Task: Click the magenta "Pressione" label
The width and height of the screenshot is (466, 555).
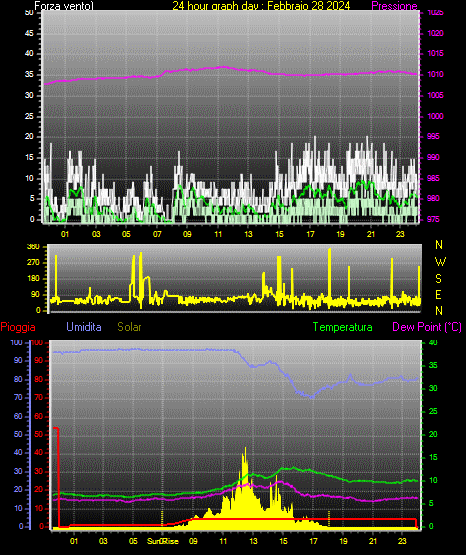Action: [x=394, y=6]
